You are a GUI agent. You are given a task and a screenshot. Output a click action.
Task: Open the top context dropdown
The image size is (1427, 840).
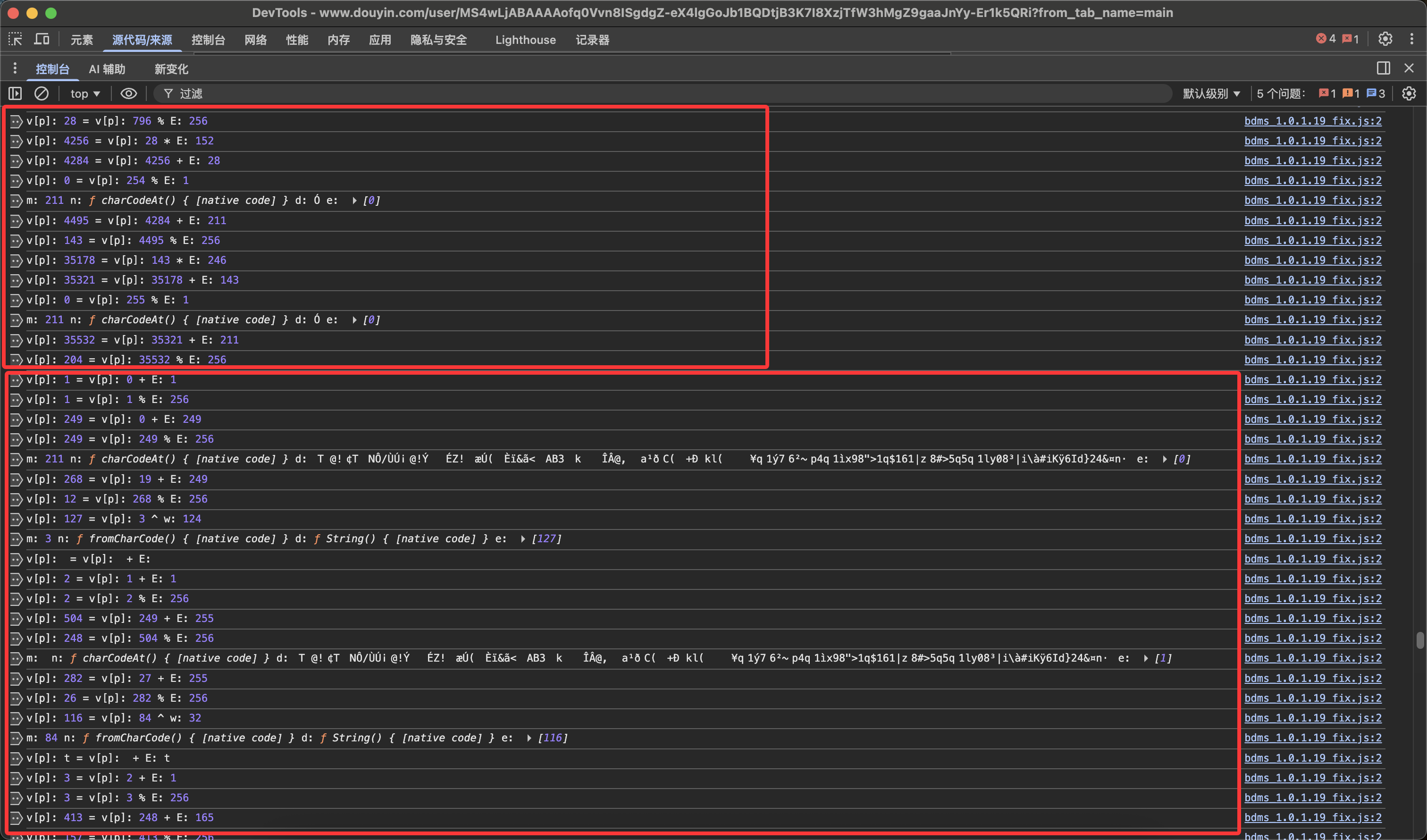coord(85,93)
